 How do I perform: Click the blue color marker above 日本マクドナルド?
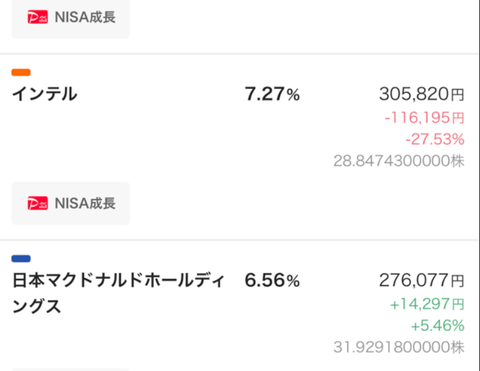point(21,259)
